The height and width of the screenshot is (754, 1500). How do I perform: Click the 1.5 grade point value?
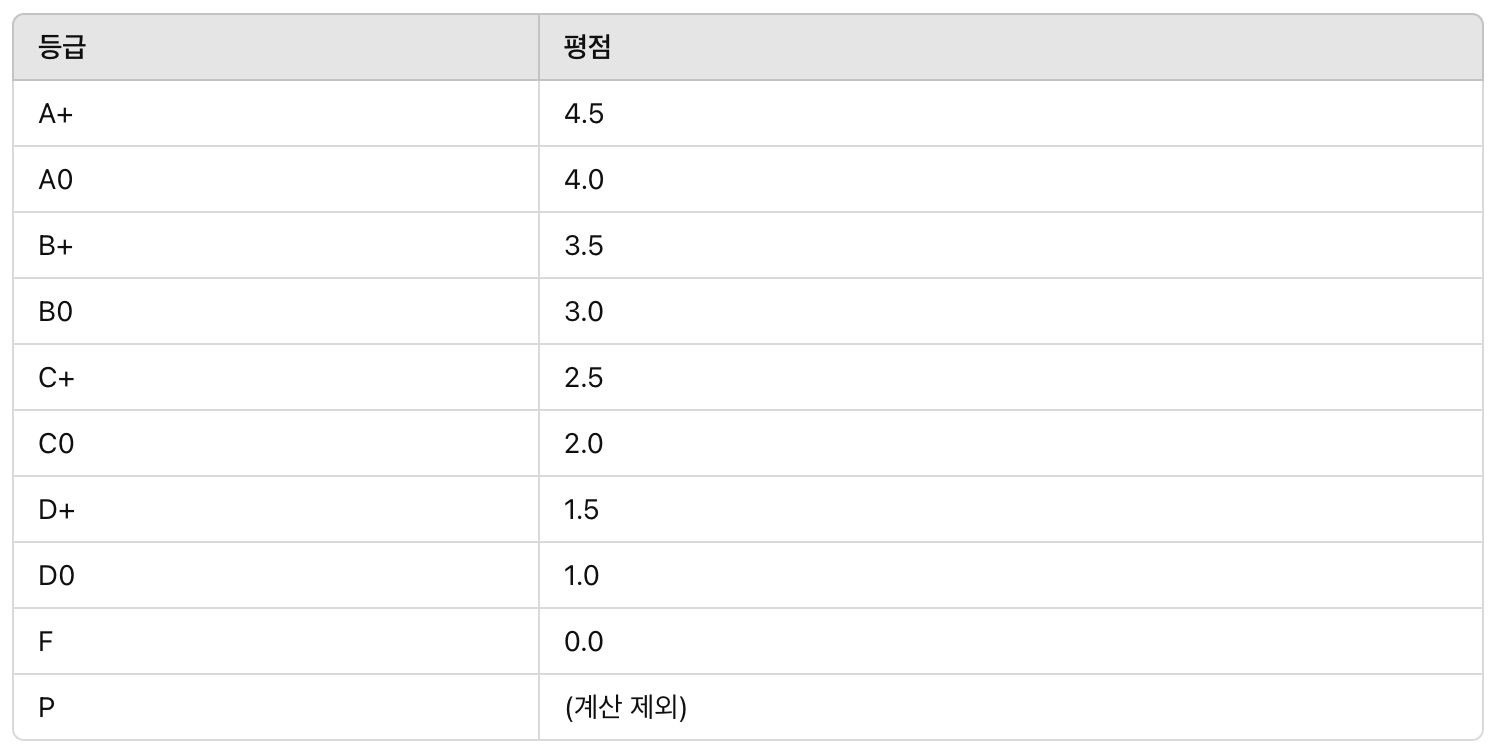pyautogui.click(x=582, y=510)
